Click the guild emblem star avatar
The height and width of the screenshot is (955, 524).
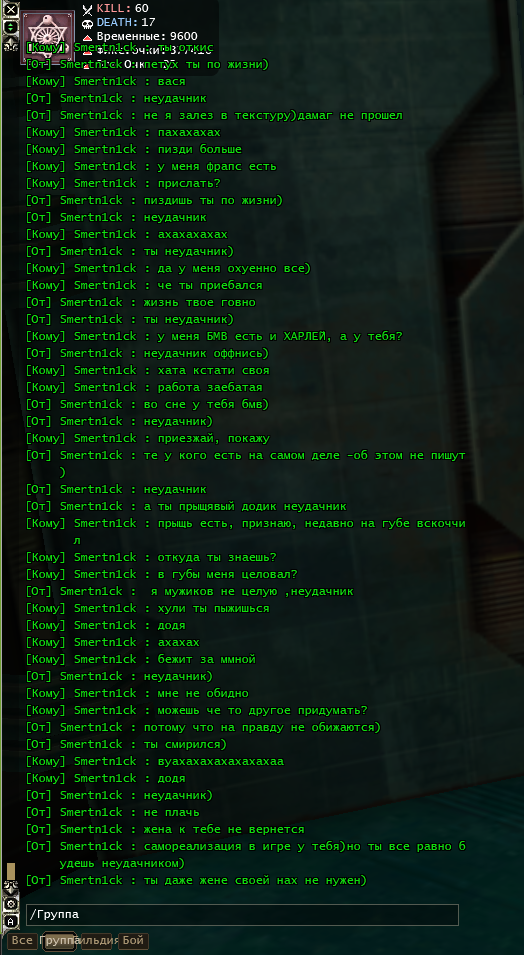coord(48,37)
